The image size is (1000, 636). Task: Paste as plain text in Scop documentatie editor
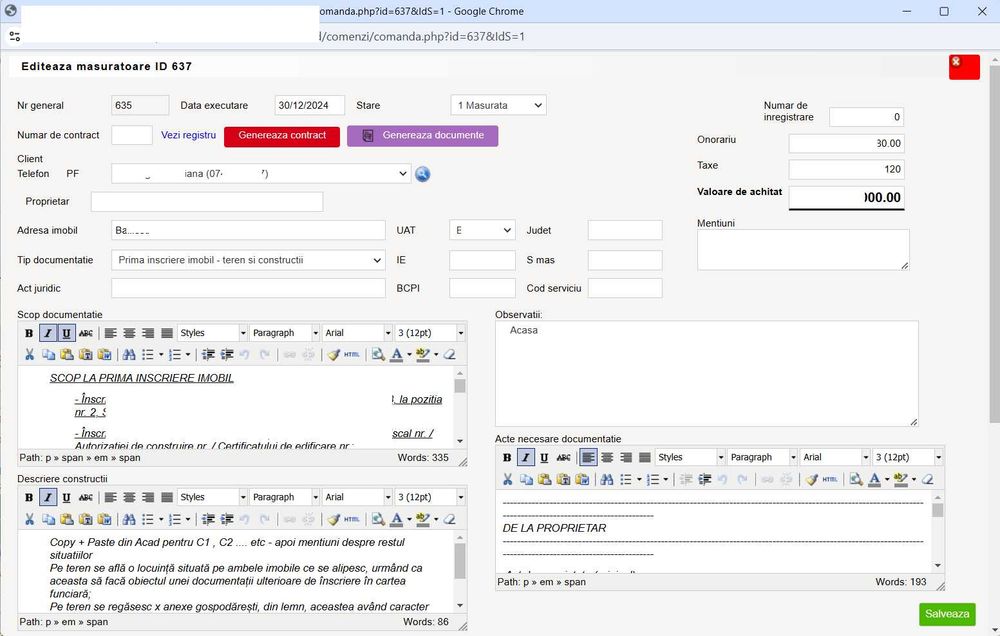pos(86,355)
